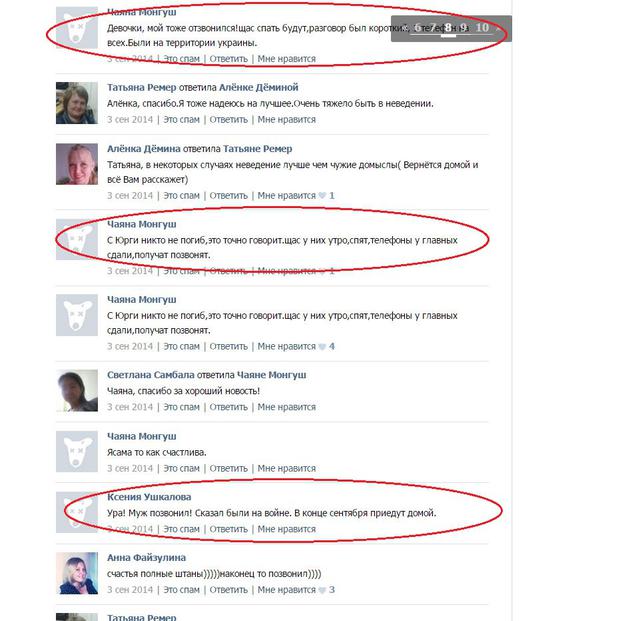Click the heart icon with 4 likes

pos(322,347)
